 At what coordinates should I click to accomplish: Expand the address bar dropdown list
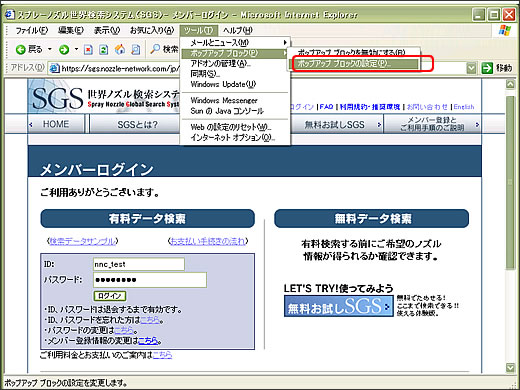click(x=471, y=68)
